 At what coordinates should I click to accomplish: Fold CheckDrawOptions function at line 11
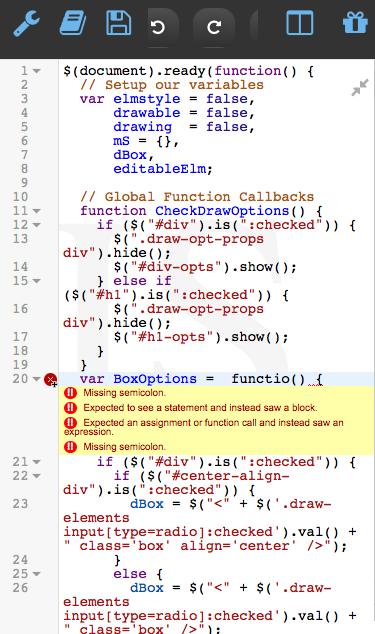click(36, 211)
